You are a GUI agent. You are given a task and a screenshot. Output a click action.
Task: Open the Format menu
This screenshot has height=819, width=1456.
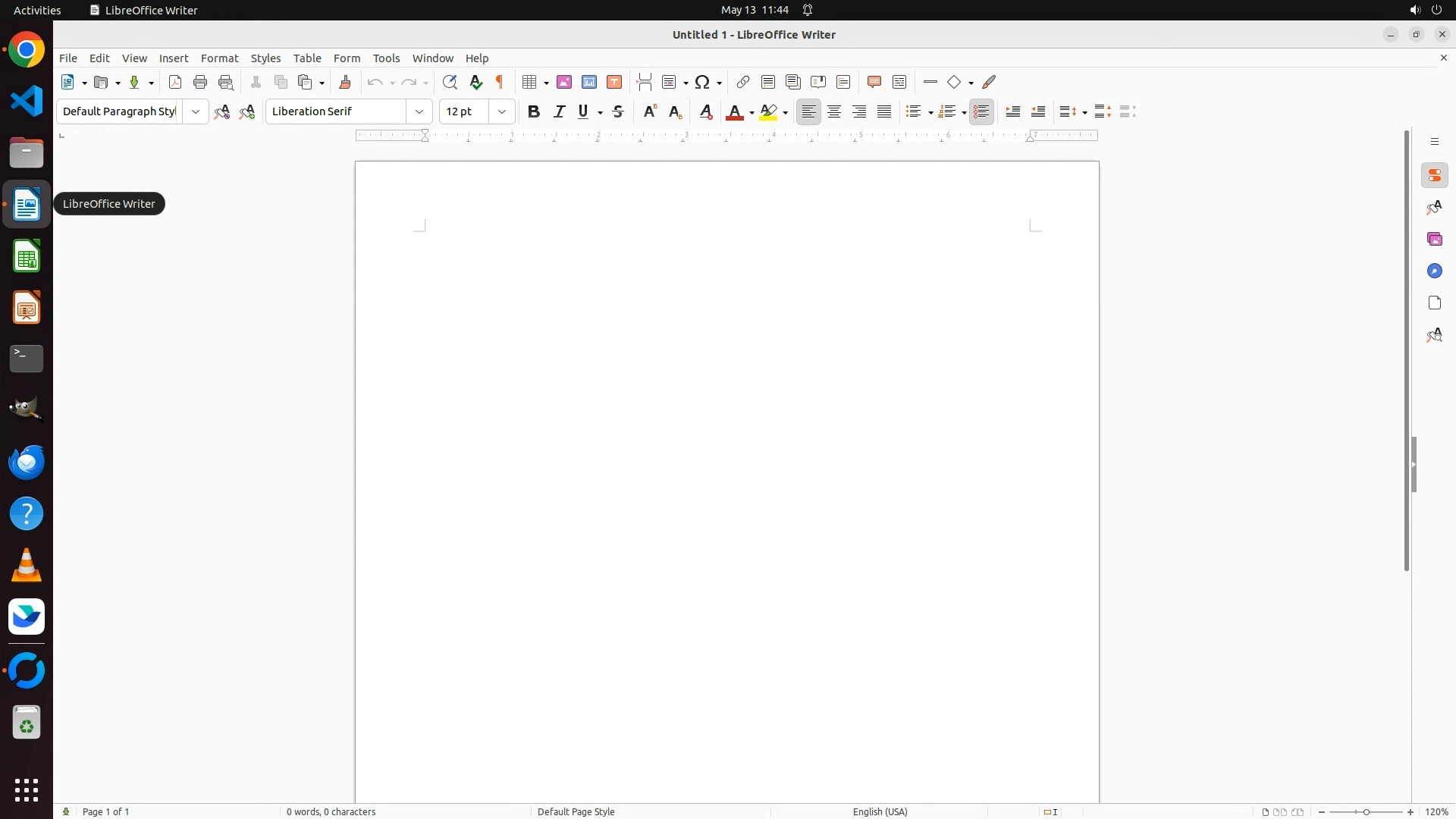point(219,58)
